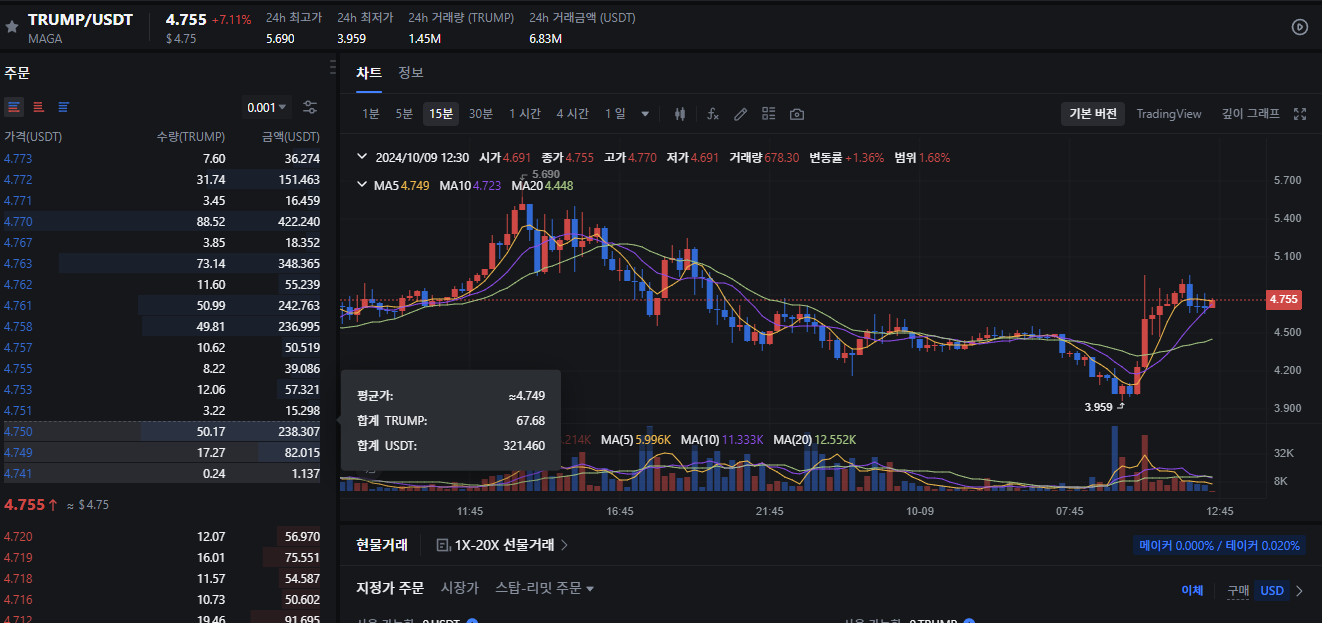The image size is (1322, 623).
Task: Click the 3.959 low price chart marker
Action: [1101, 407]
